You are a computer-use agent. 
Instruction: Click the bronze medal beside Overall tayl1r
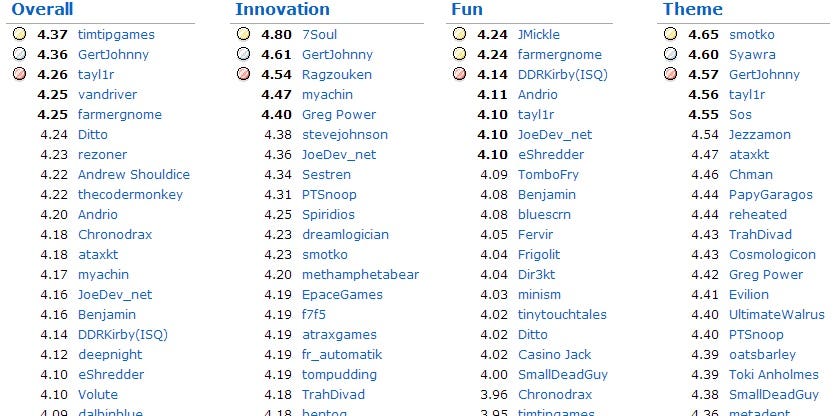(x=19, y=74)
